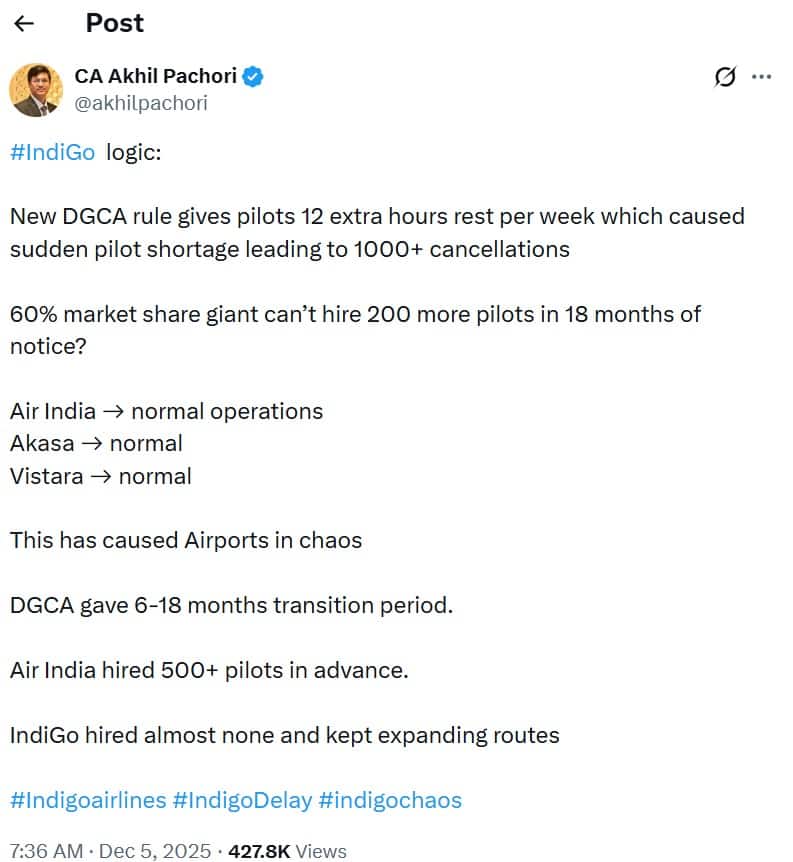
Task: Click the 7:36 AM · Dec 5, 2025 timestamp
Action: [x=110, y=851]
